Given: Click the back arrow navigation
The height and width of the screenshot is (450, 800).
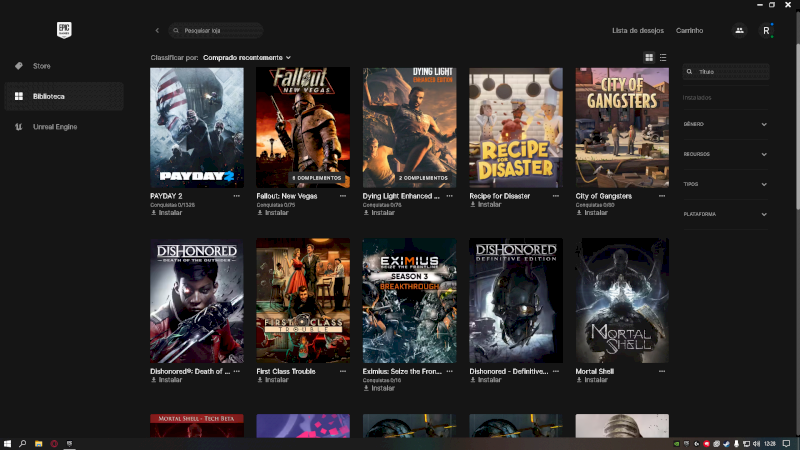Looking at the screenshot, I should click(157, 31).
